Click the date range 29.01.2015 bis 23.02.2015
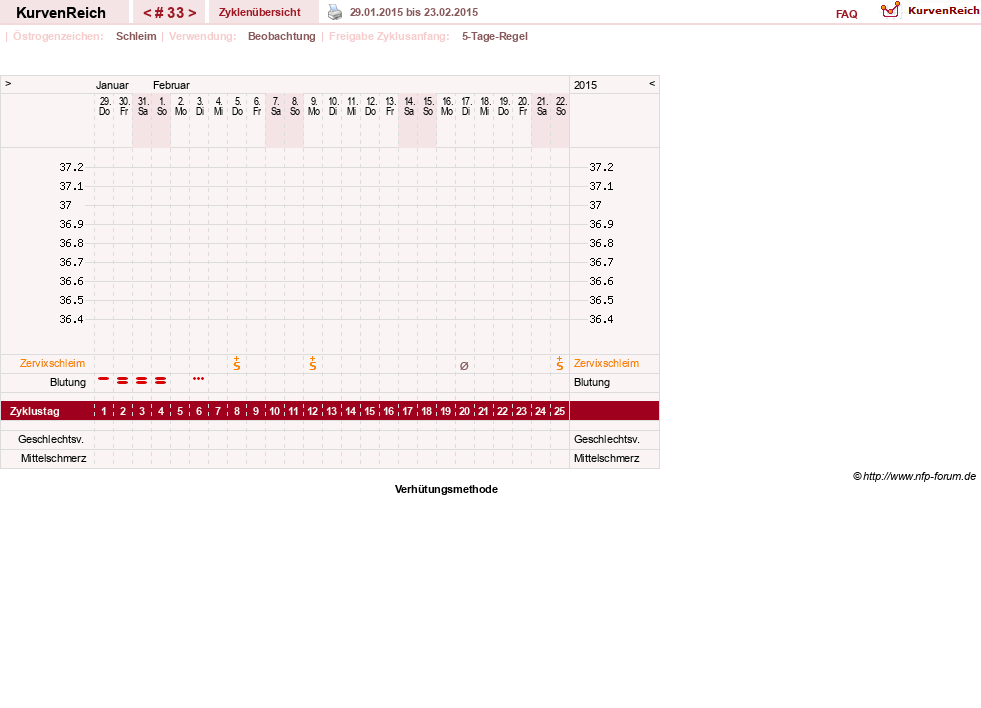981x708 pixels. point(414,13)
